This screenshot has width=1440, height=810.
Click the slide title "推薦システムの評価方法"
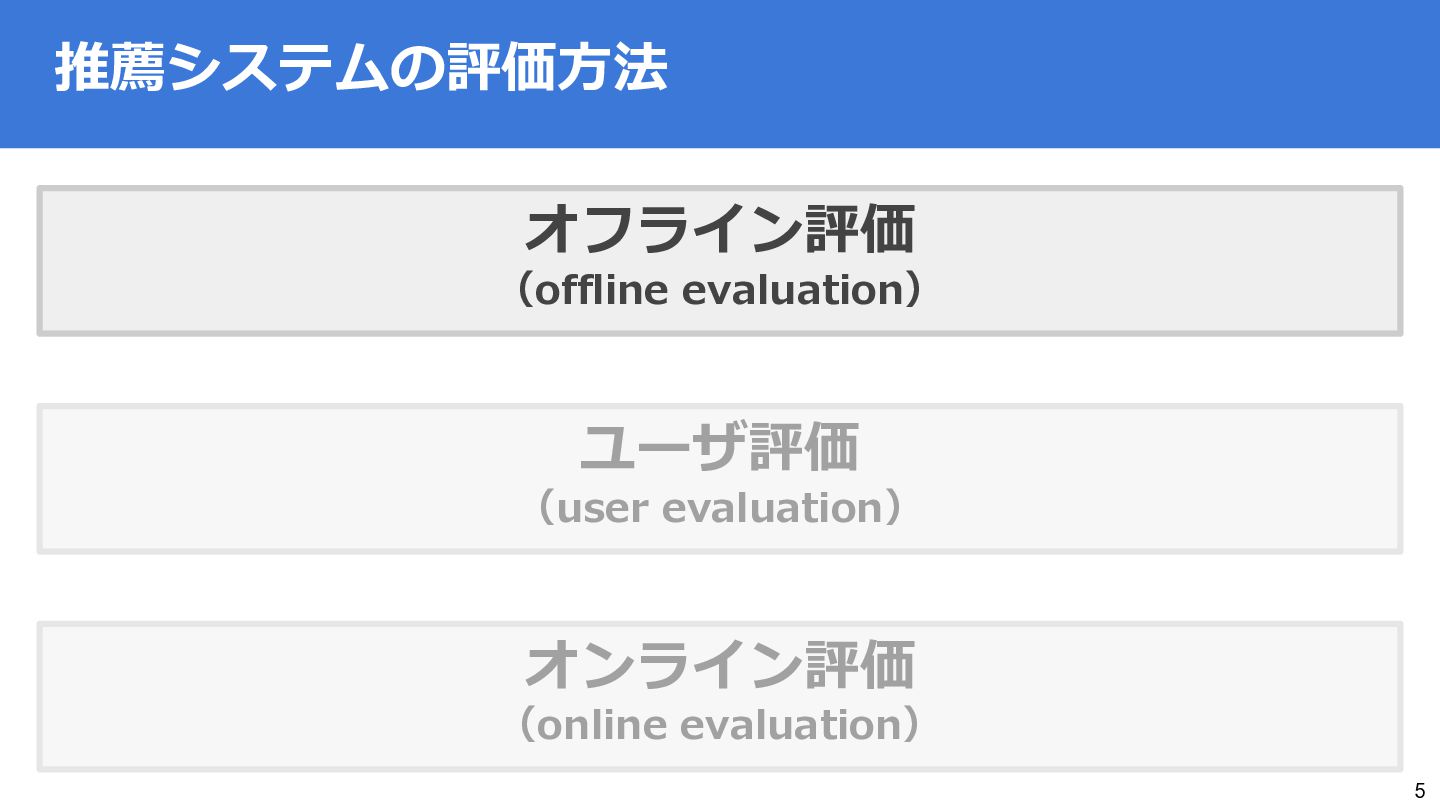pyautogui.click(x=360, y=70)
